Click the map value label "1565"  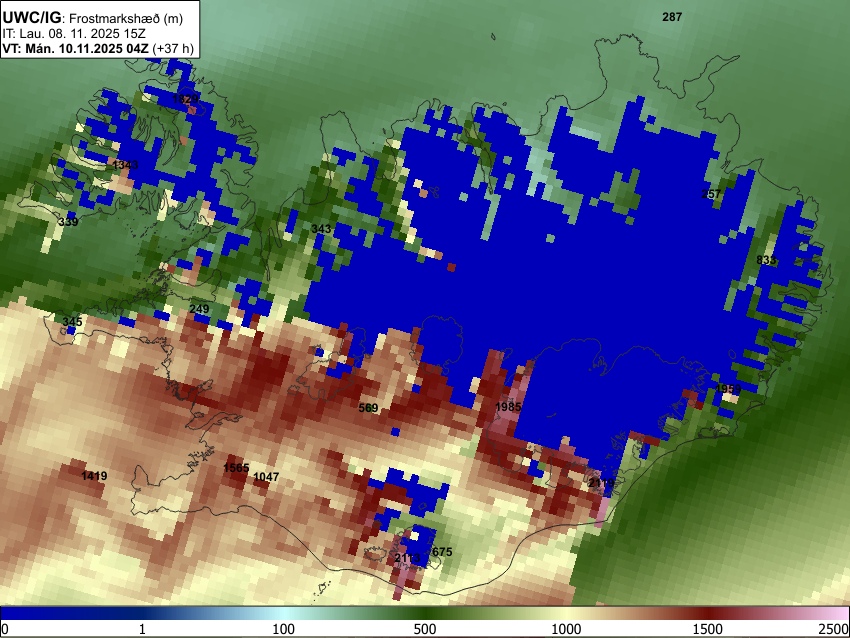236,468
